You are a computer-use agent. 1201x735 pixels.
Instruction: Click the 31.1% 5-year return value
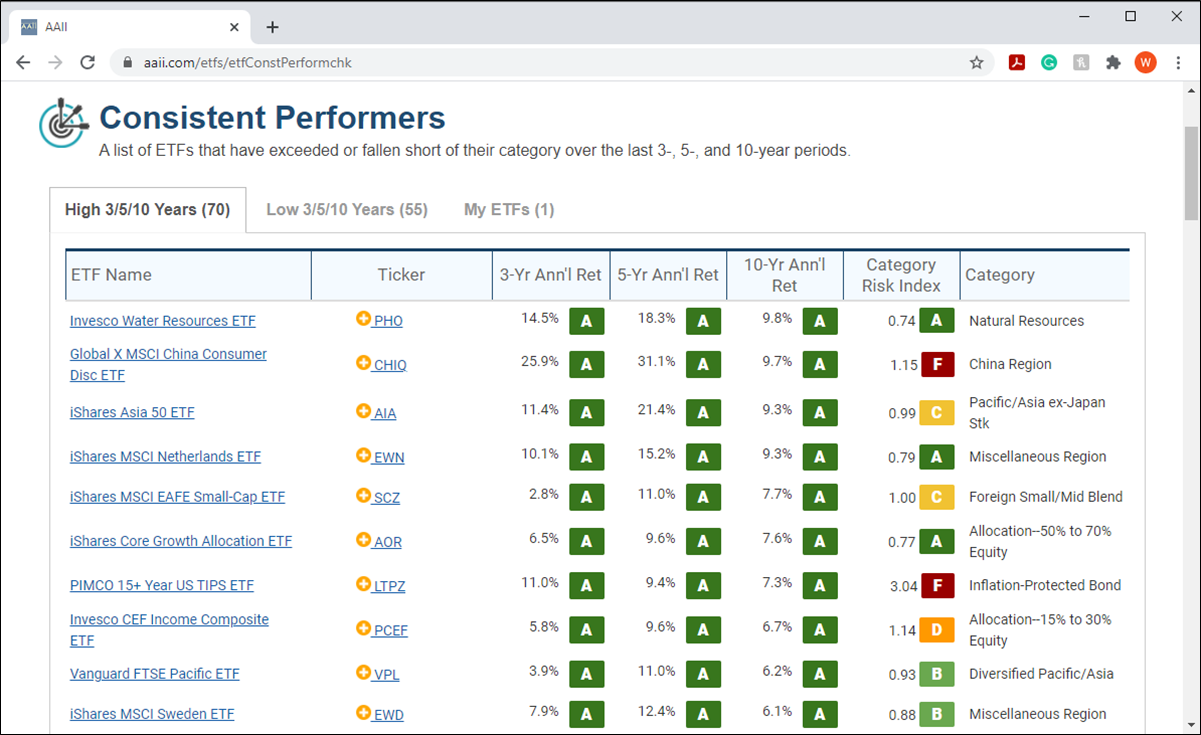point(656,362)
